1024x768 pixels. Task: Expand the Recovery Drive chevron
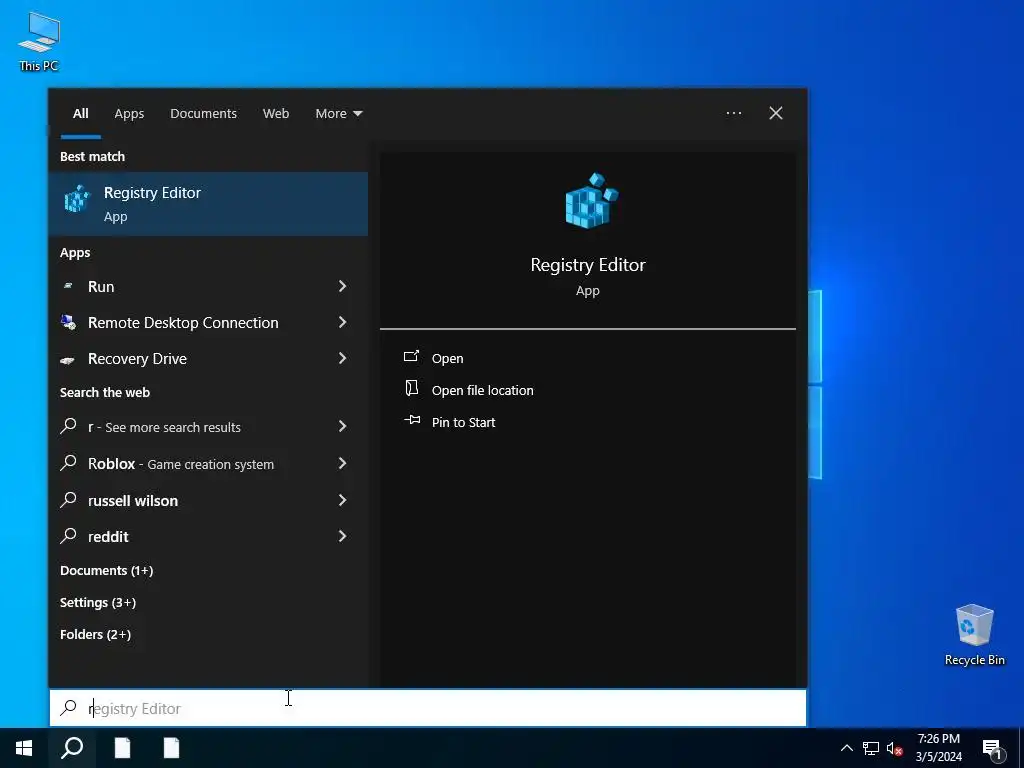point(342,358)
